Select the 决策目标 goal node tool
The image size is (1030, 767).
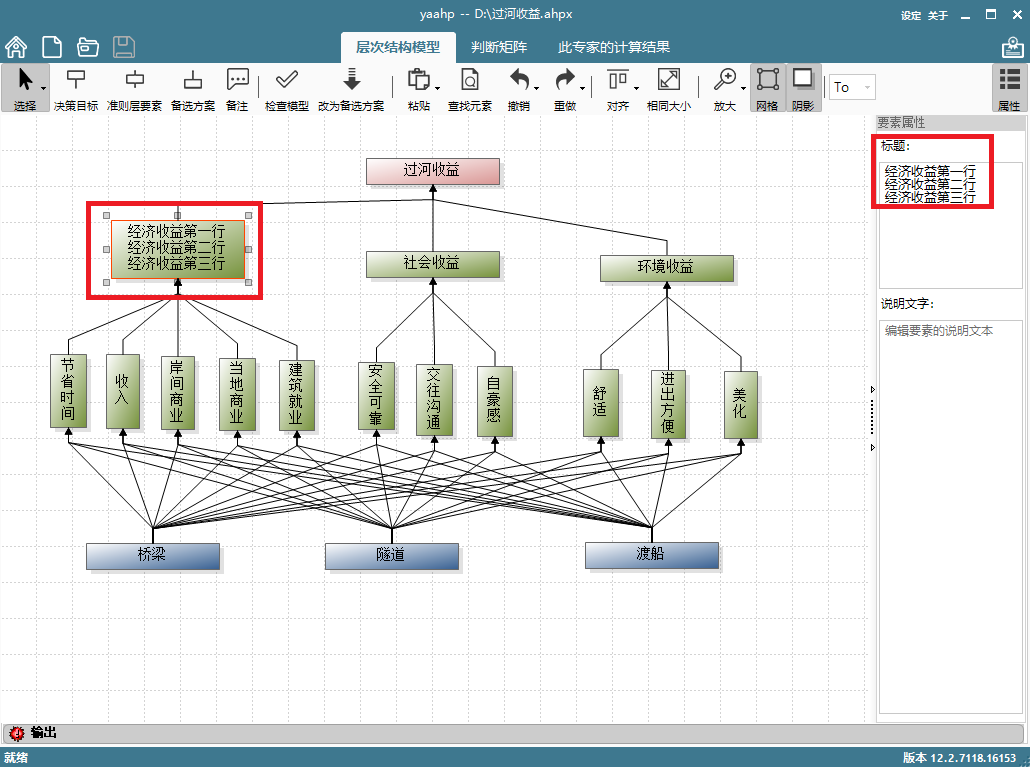point(76,89)
